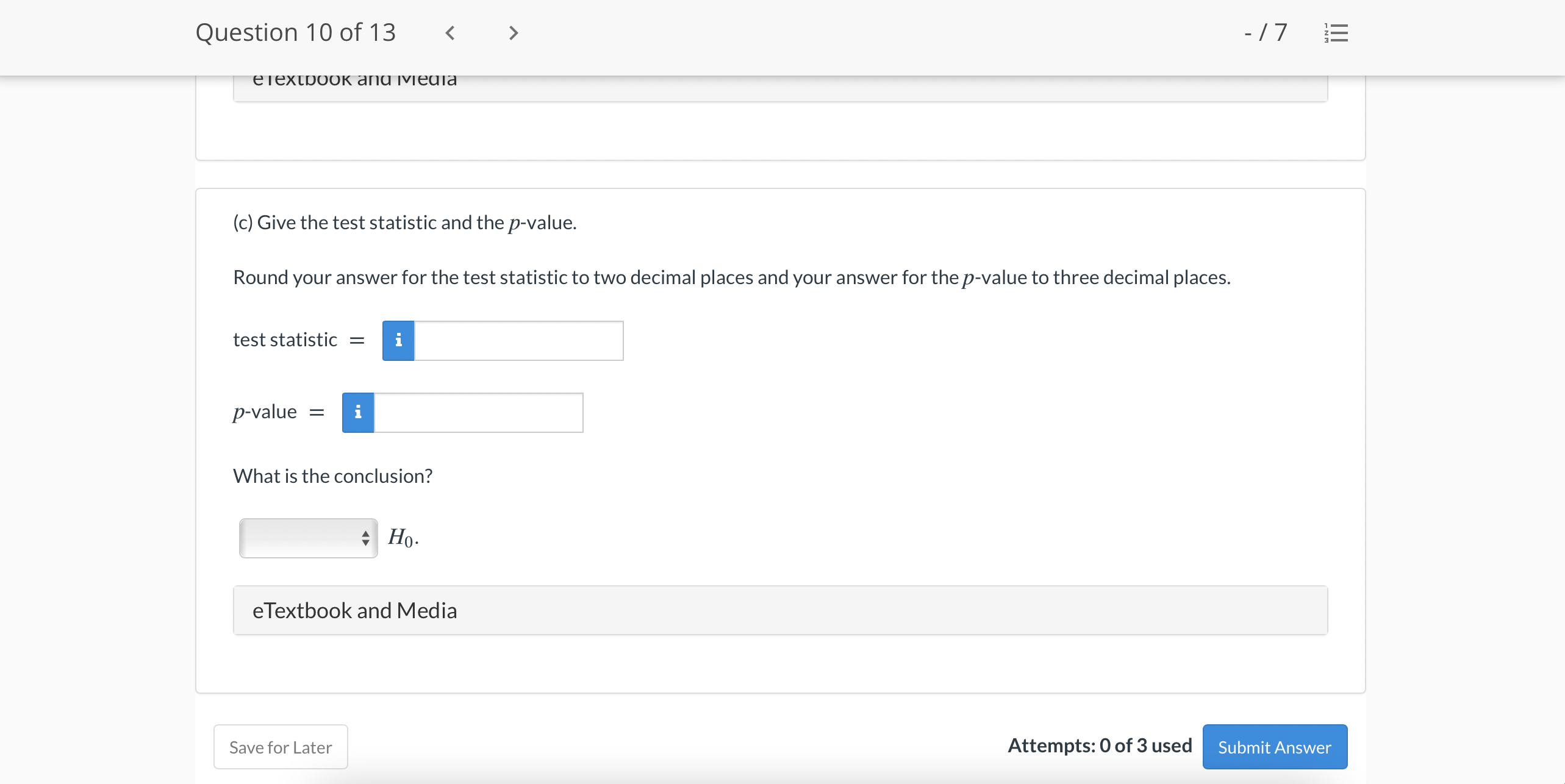This screenshot has width=1565, height=784.
Task: Go to previous question arrow
Action: click(450, 33)
